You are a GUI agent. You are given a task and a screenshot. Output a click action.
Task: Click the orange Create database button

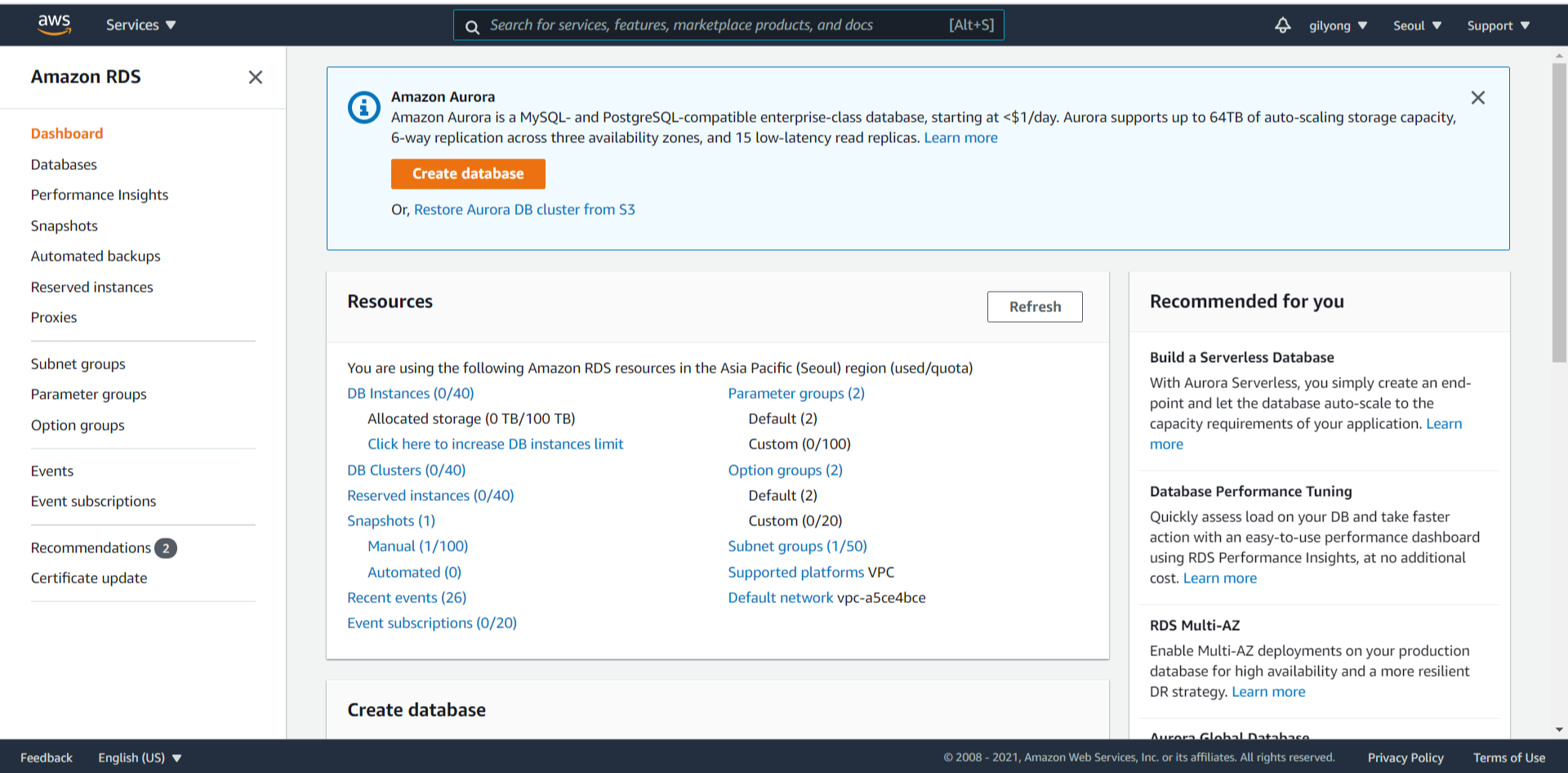pyautogui.click(x=468, y=173)
